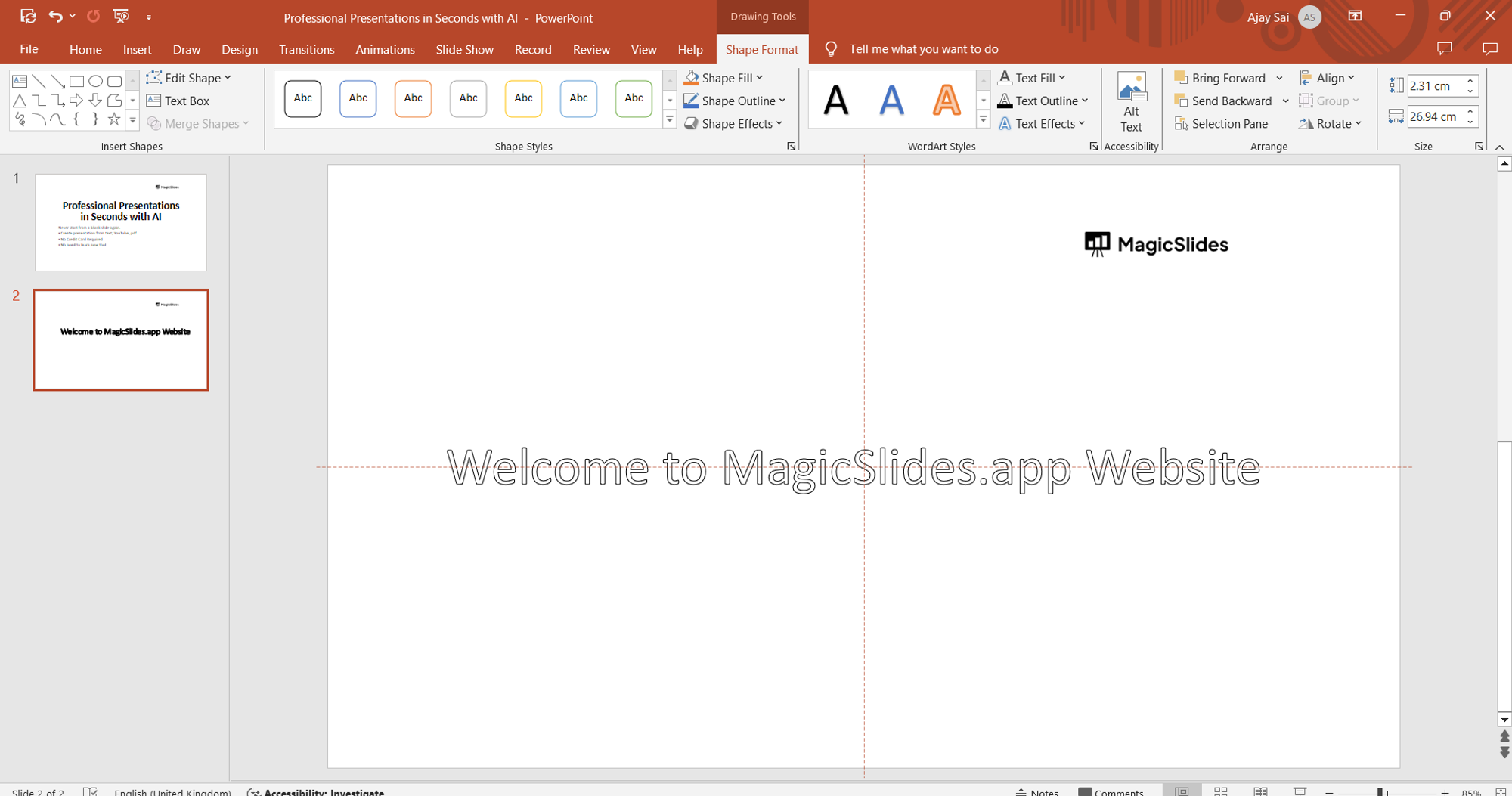Apply the green outline Abc shape style
This screenshot has height=796, width=1512.
(x=634, y=98)
